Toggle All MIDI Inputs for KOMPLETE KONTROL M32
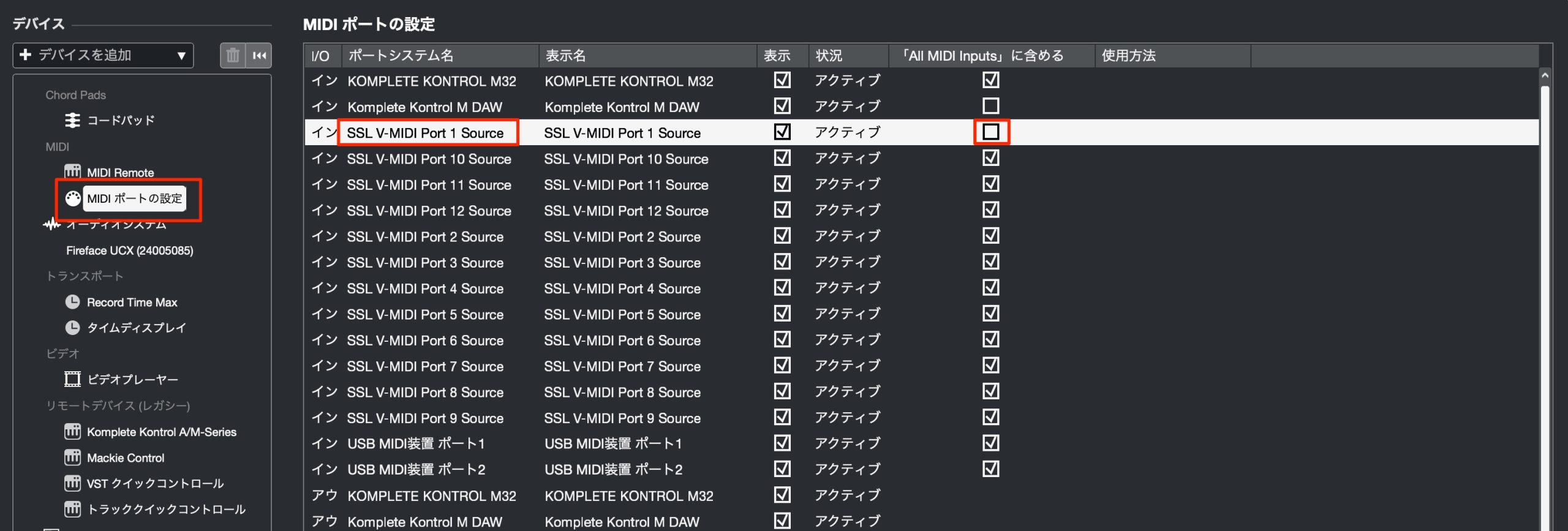The height and width of the screenshot is (531, 1568). coord(990,80)
